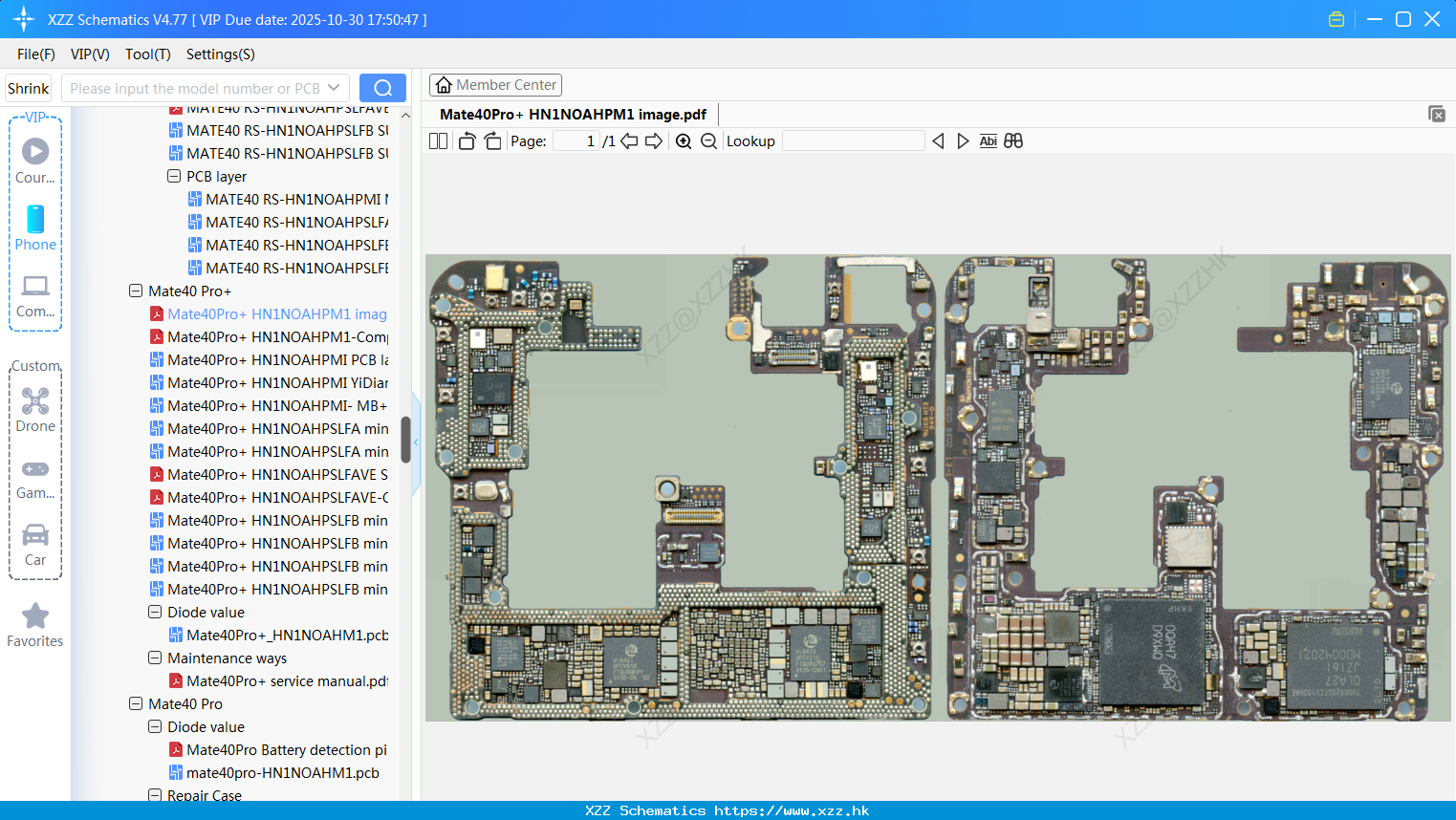Image resolution: width=1456 pixels, height=820 pixels.
Task: Open Mate40Pro+ service manual.pdf
Action: (278, 680)
